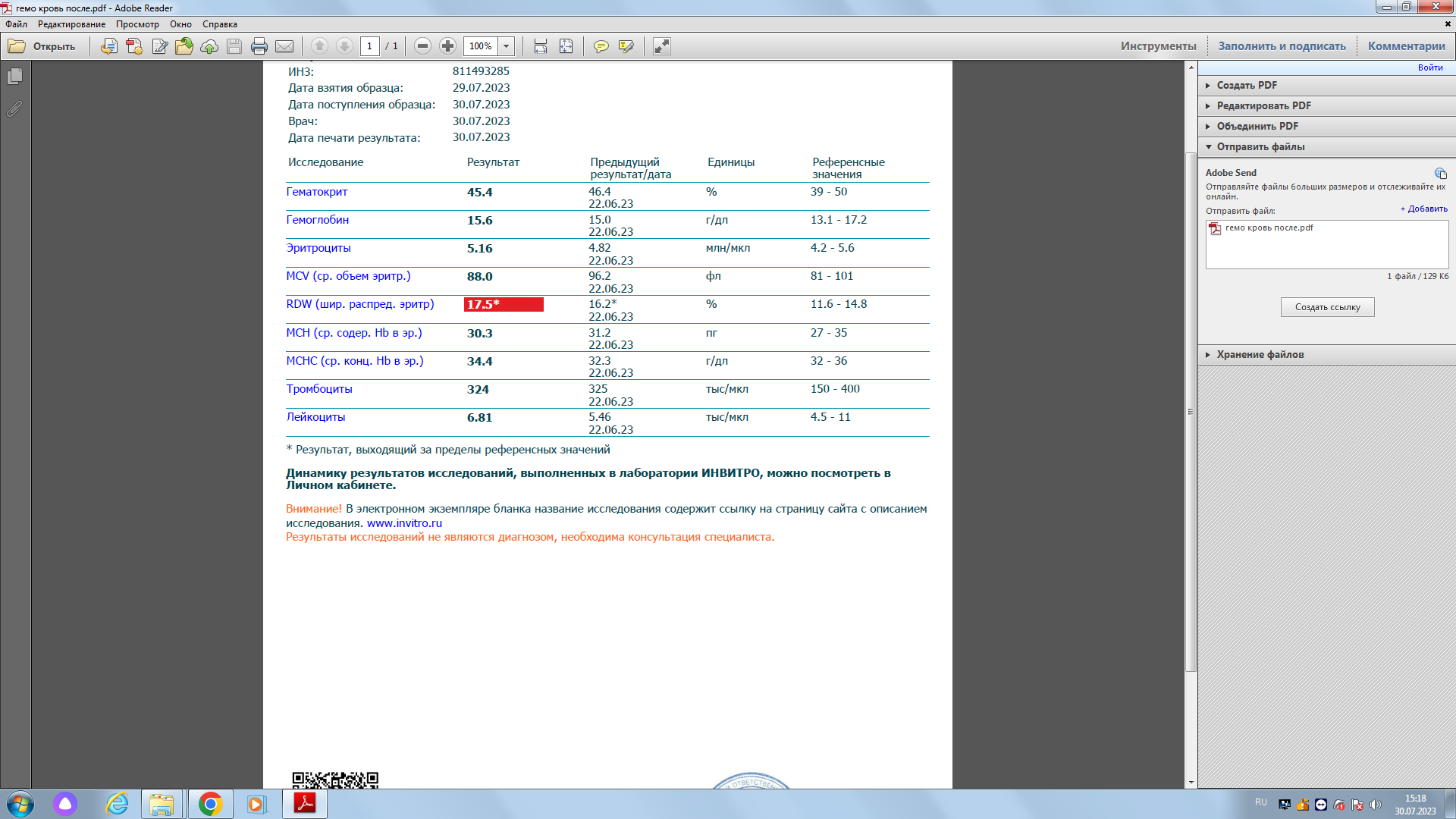Open the Окно menu
This screenshot has height=819, width=1456.
tap(180, 24)
